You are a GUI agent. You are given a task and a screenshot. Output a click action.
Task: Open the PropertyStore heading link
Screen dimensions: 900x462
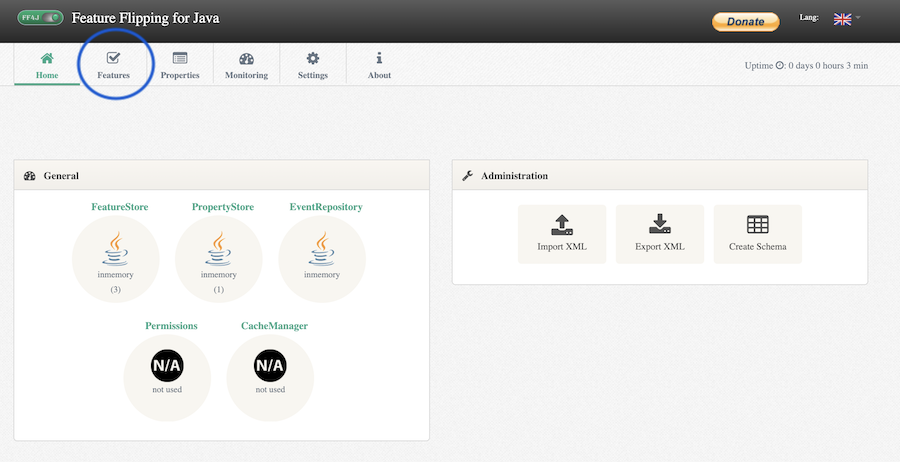pyautogui.click(x=223, y=207)
